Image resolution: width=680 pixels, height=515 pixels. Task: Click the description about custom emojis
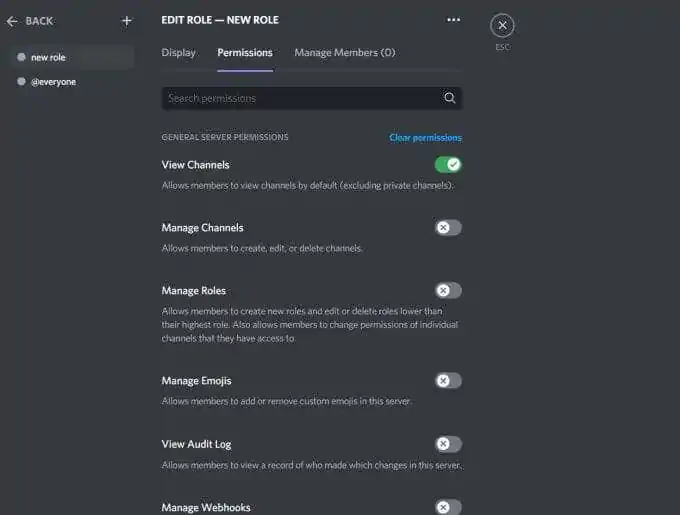tap(286, 401)
